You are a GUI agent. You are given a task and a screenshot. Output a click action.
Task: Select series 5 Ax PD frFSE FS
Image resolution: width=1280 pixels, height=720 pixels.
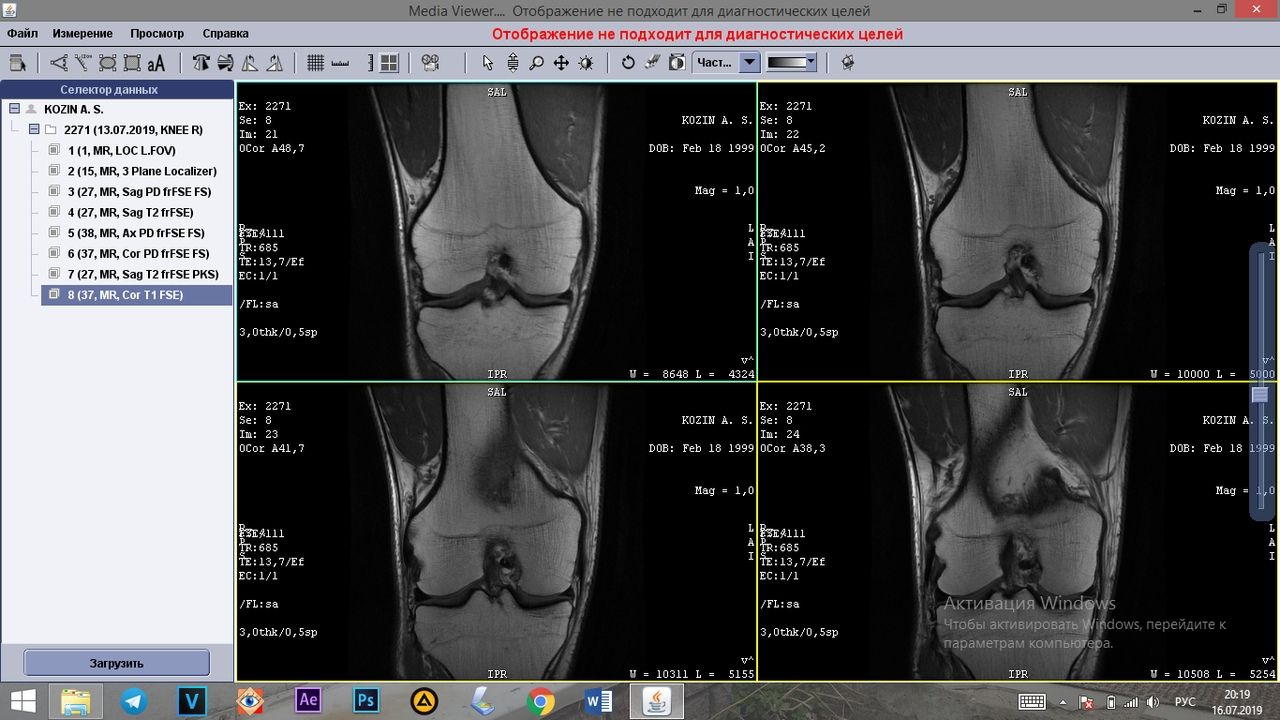click(135, 233)
